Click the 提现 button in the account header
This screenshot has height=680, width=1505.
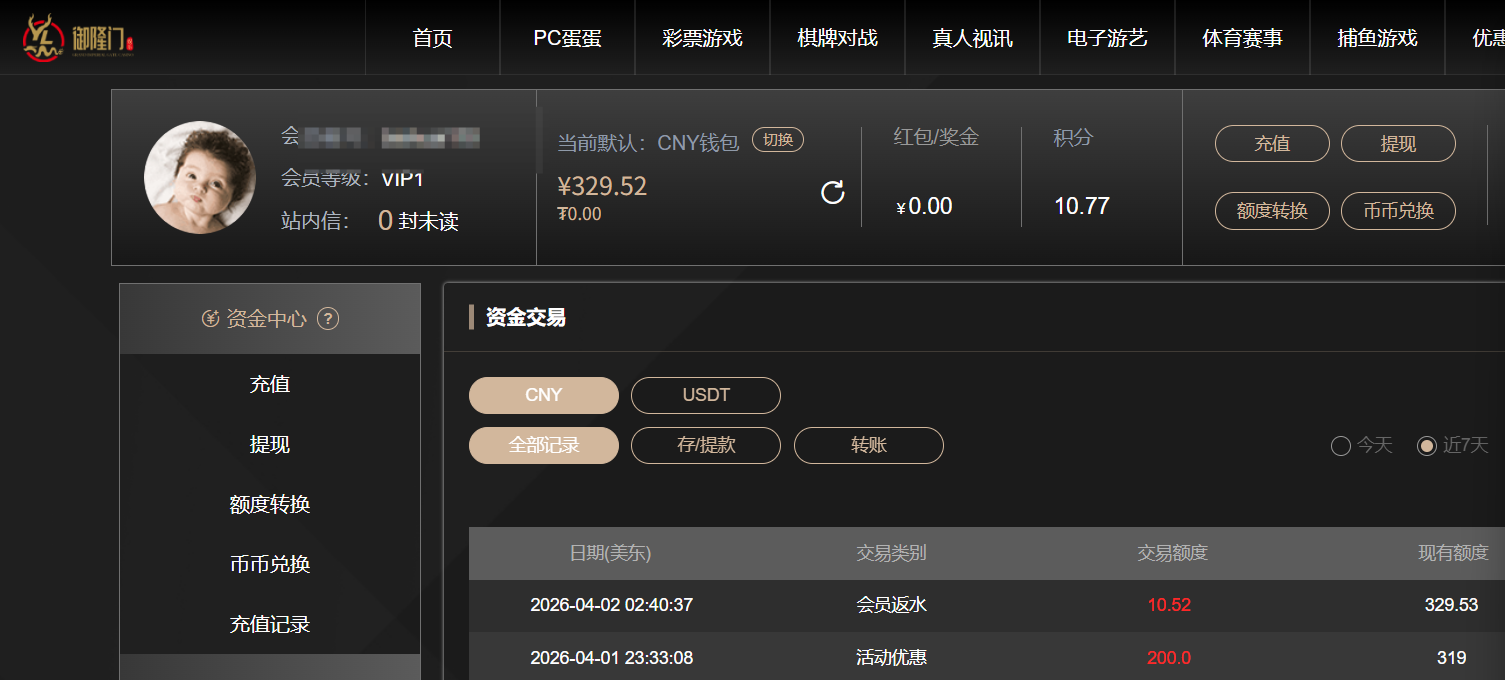(1397, 144)
